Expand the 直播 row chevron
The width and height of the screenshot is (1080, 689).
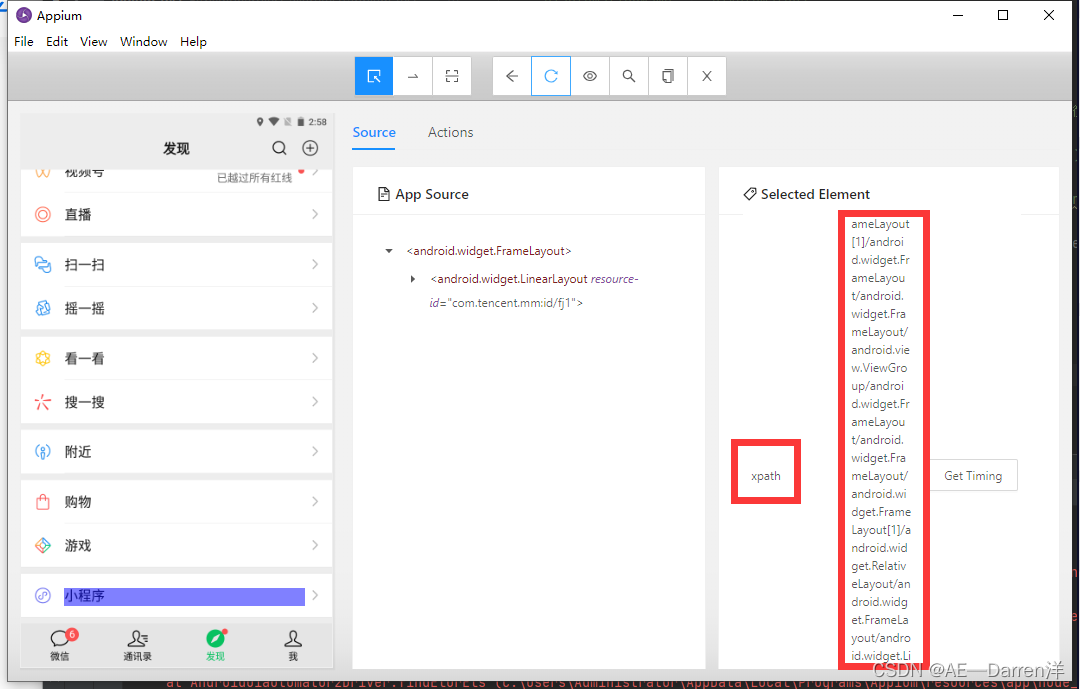click(315, 214)
